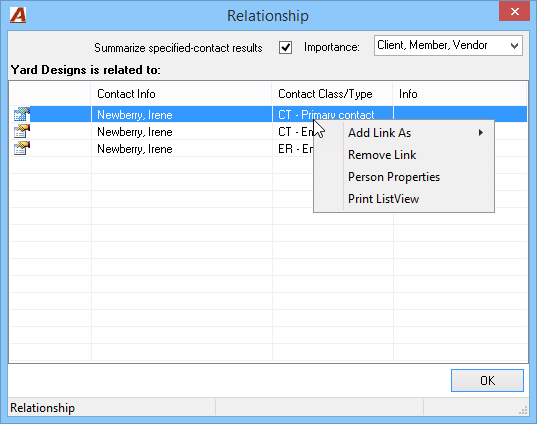Choose Remove Link from context menu
This screenshot has width=537, height=424.
(404, 155)
